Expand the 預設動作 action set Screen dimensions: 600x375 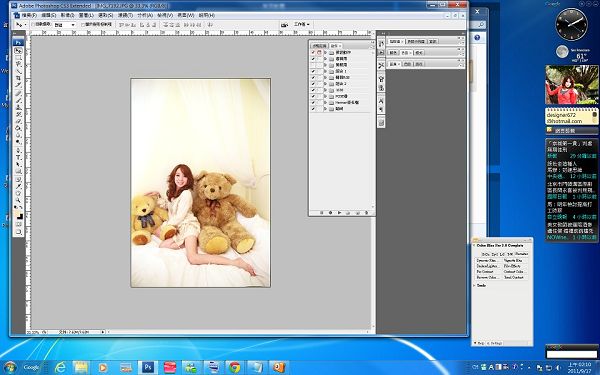[x=325, y=52]
